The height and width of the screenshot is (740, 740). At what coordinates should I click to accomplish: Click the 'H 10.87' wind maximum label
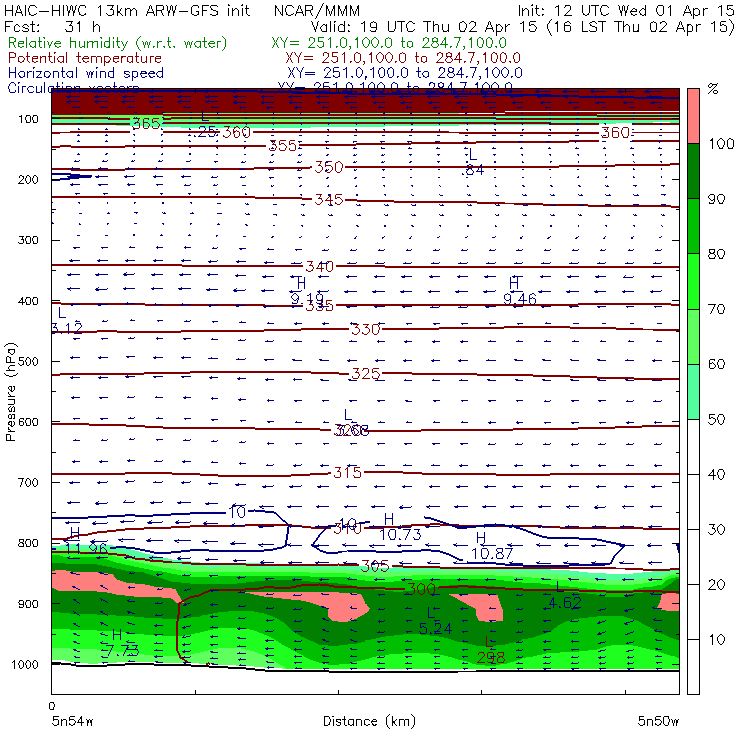tap(492, 546)
